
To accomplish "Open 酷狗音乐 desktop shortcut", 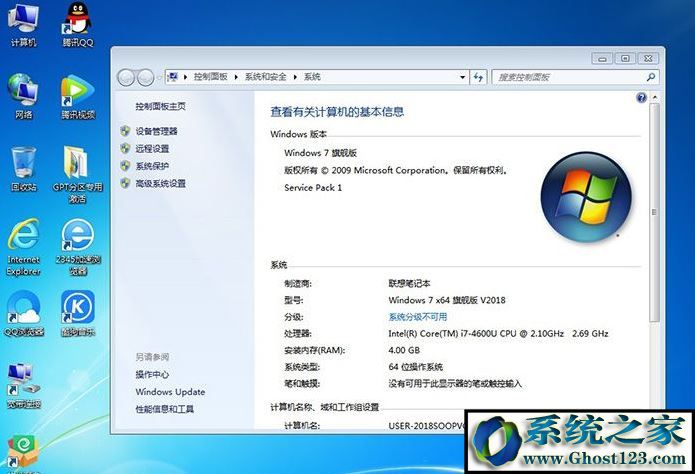I will coord(78,313).
